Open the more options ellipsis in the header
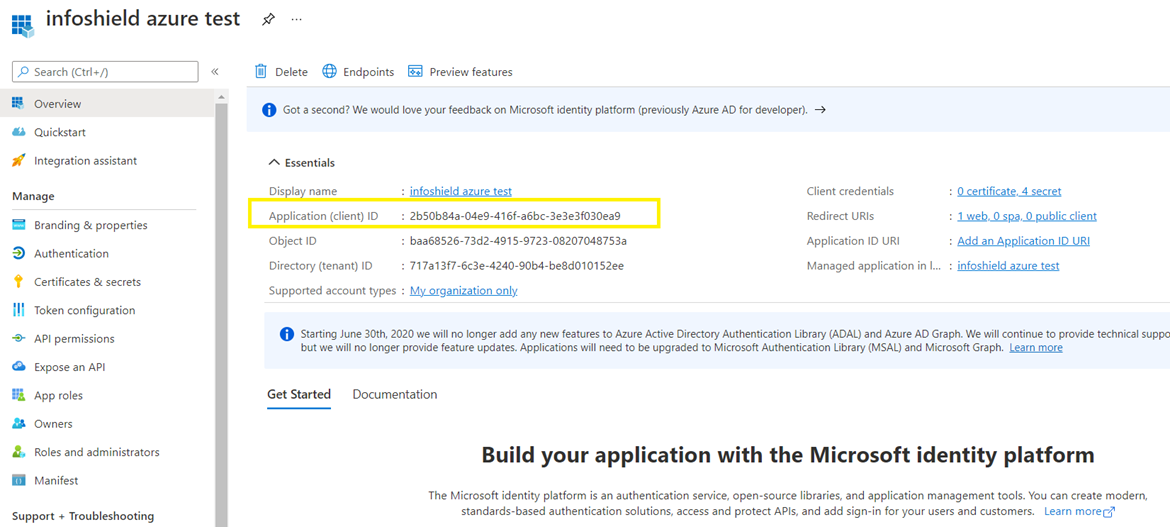The width and height of the screenshot is (1170, 527). (x=296, y=19)
